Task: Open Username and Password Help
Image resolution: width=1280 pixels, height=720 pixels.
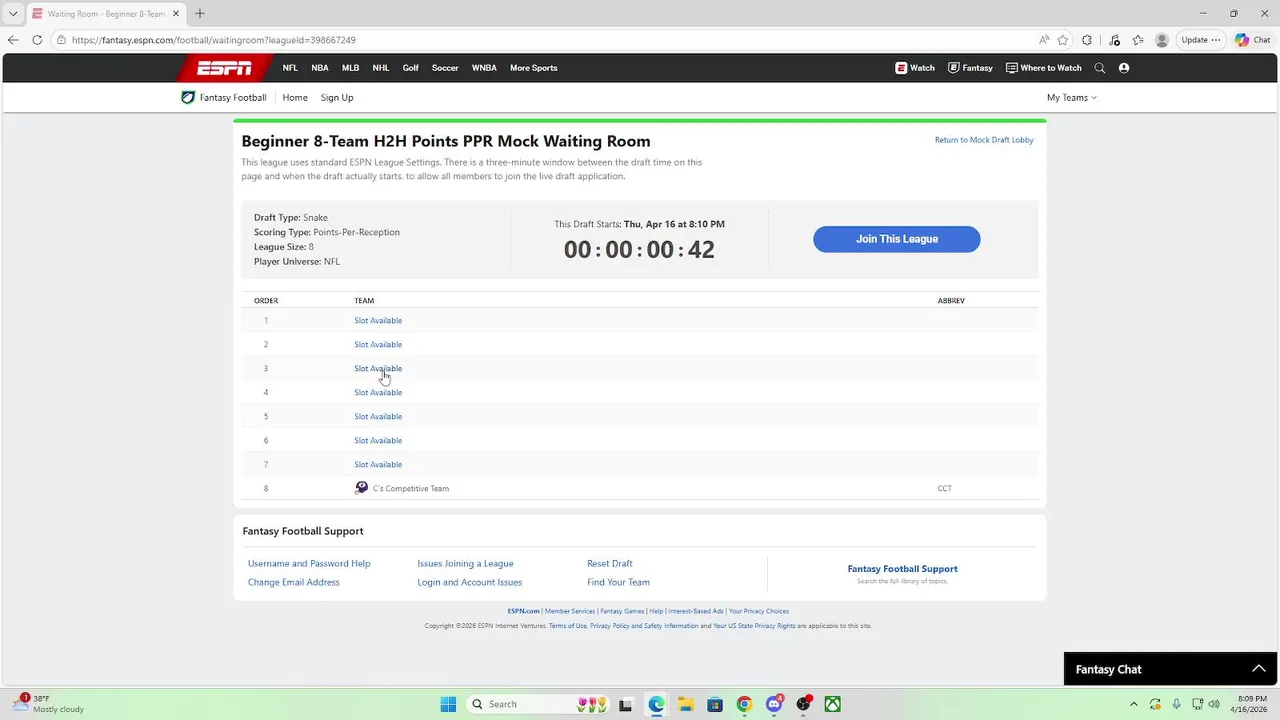Action: (309, 563)
